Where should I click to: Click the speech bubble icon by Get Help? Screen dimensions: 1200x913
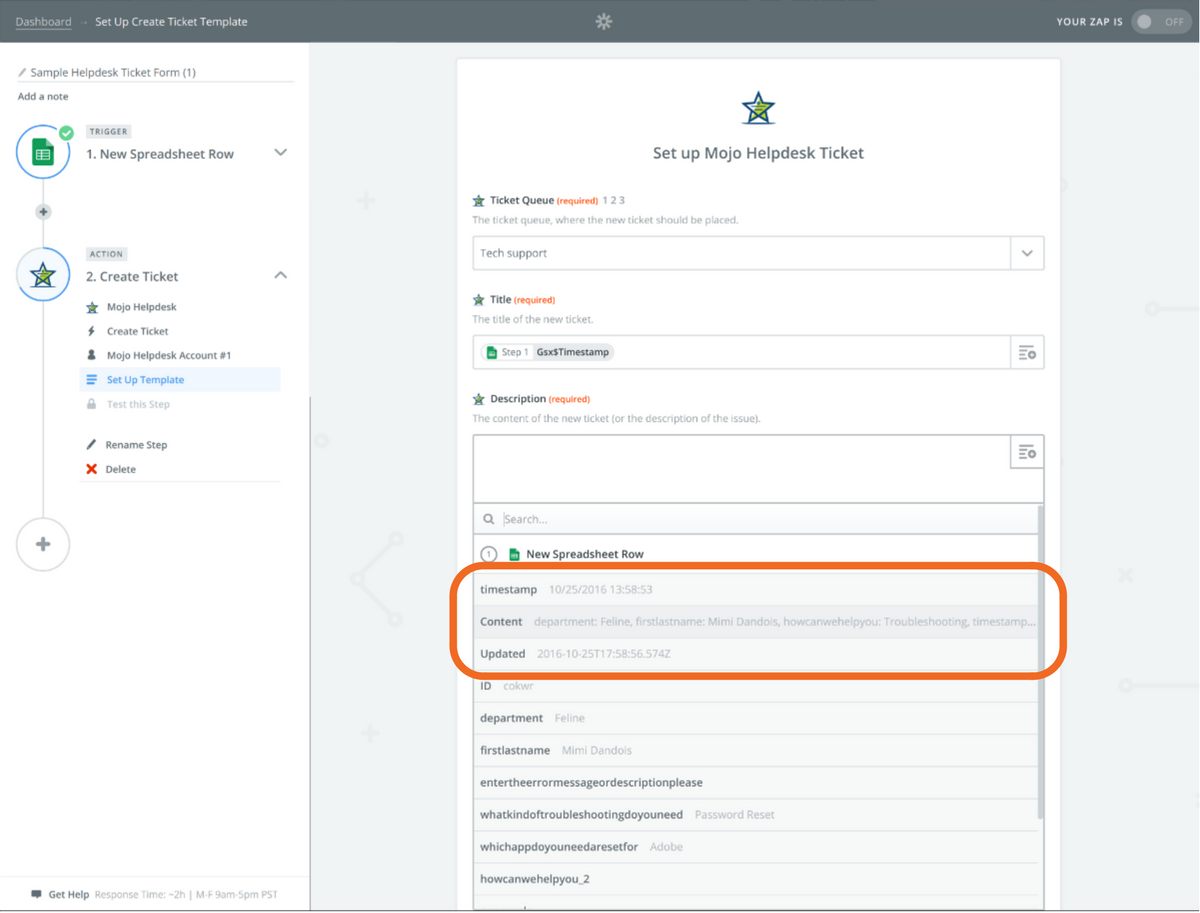36,894
